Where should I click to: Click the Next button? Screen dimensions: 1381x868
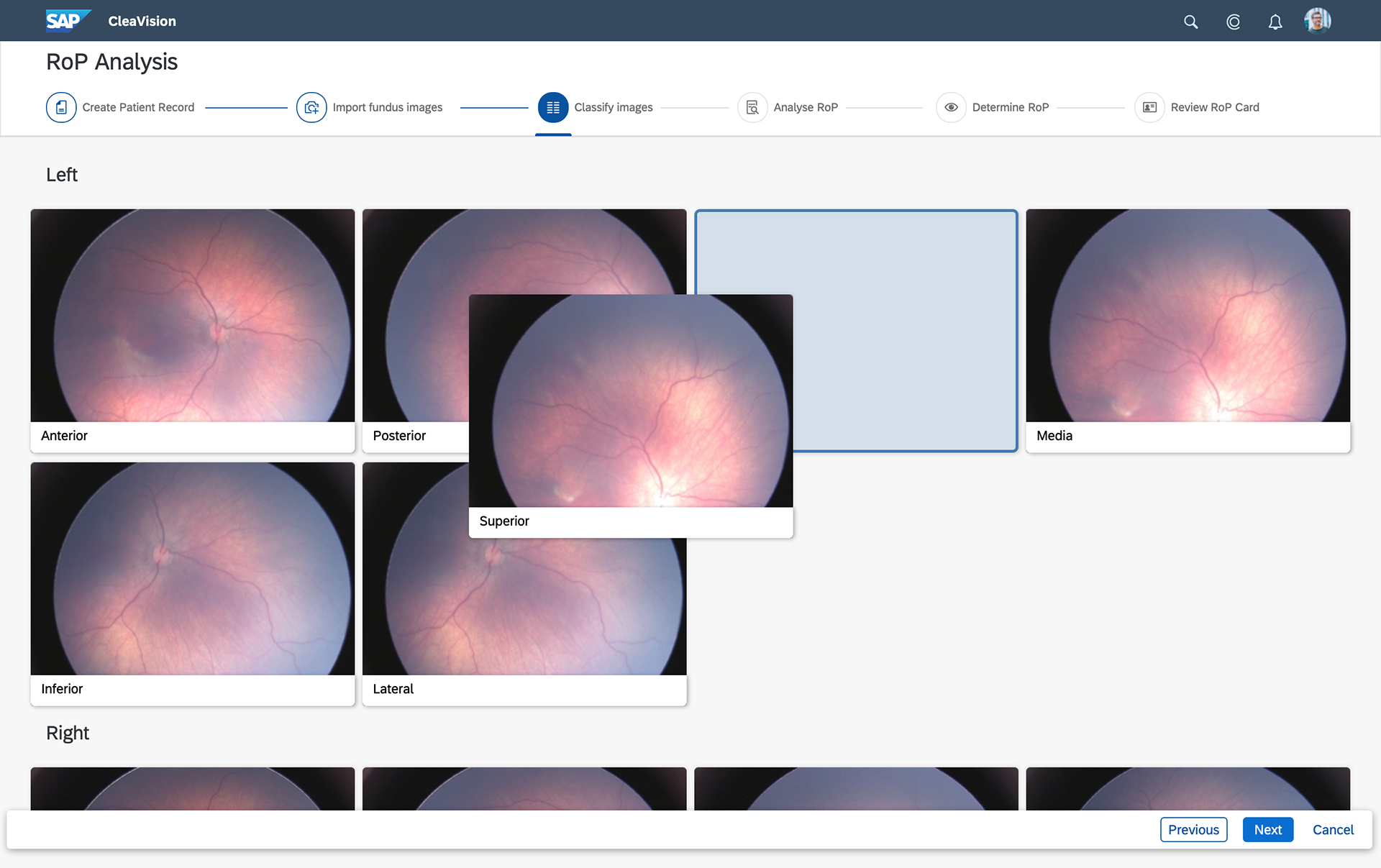pos(1267,830)
